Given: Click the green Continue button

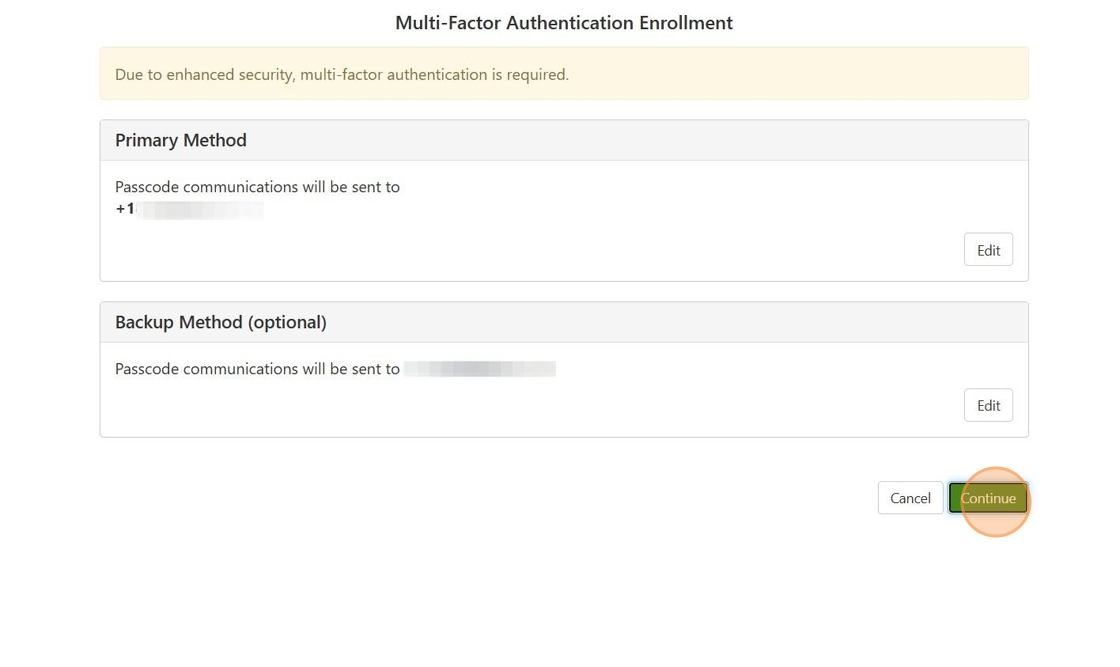Looking at the screenshot, I should click(988, 498).
